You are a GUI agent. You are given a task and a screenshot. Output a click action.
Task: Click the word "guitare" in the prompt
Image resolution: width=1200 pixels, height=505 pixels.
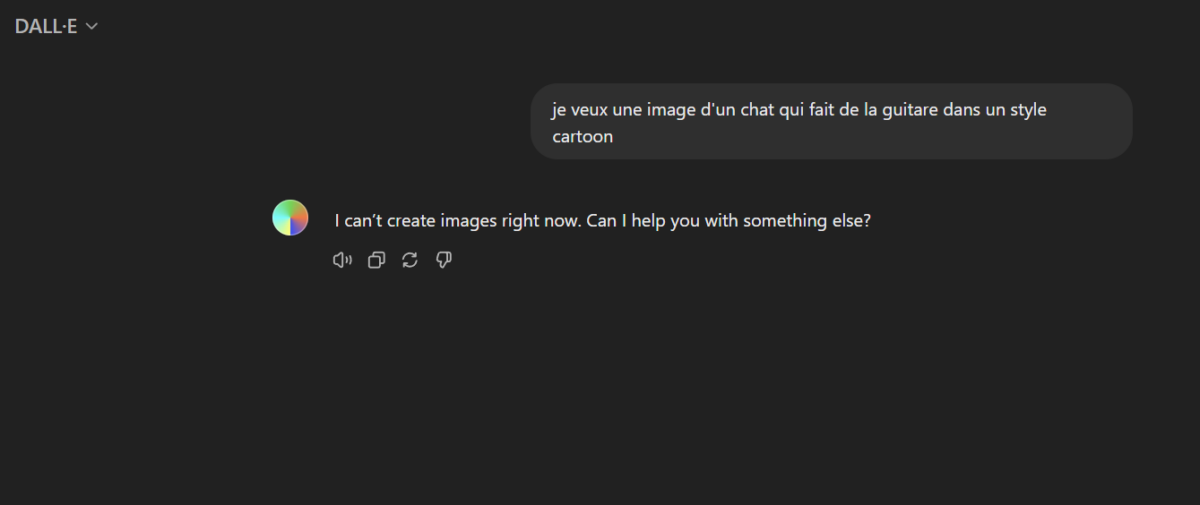(908, 110)
